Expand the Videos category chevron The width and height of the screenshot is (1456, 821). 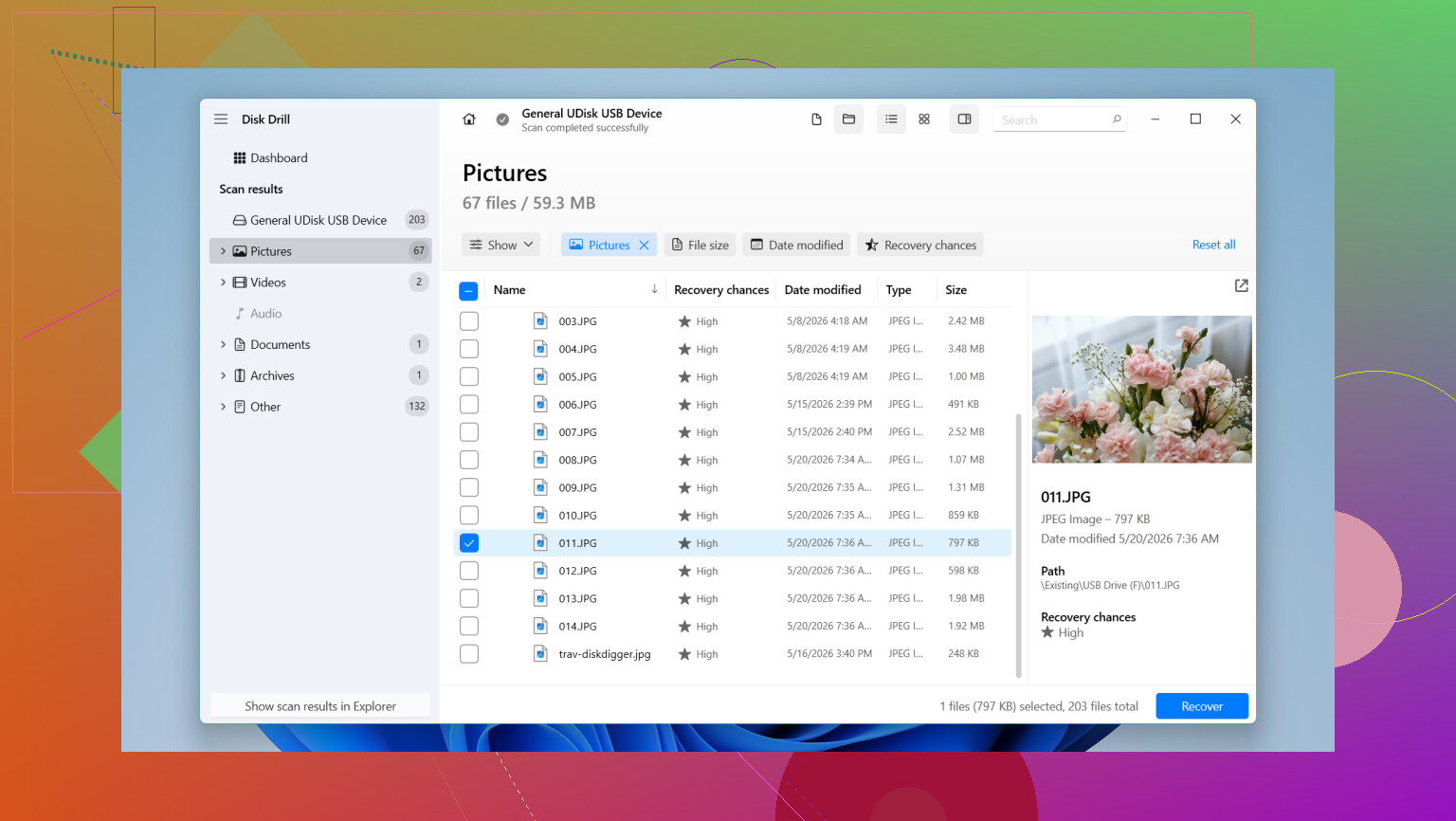223,283
